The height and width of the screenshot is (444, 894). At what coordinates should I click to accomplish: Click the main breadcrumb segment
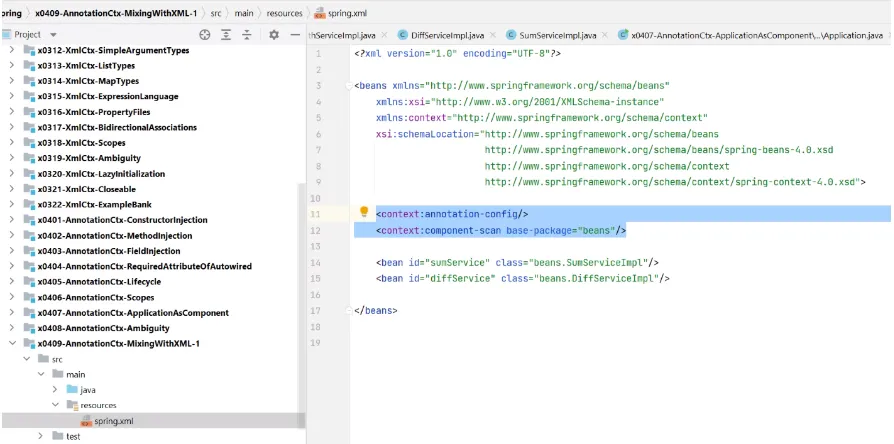[244, 13]
